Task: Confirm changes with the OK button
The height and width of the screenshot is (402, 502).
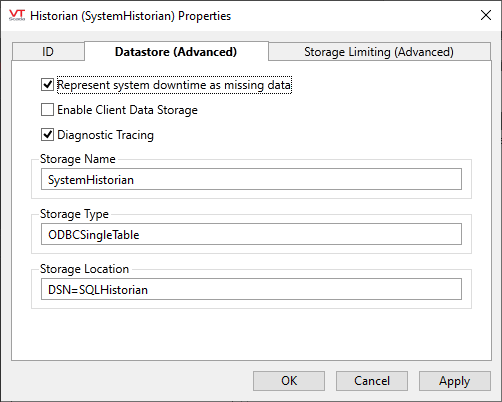Action: click(x=289, y=381)
